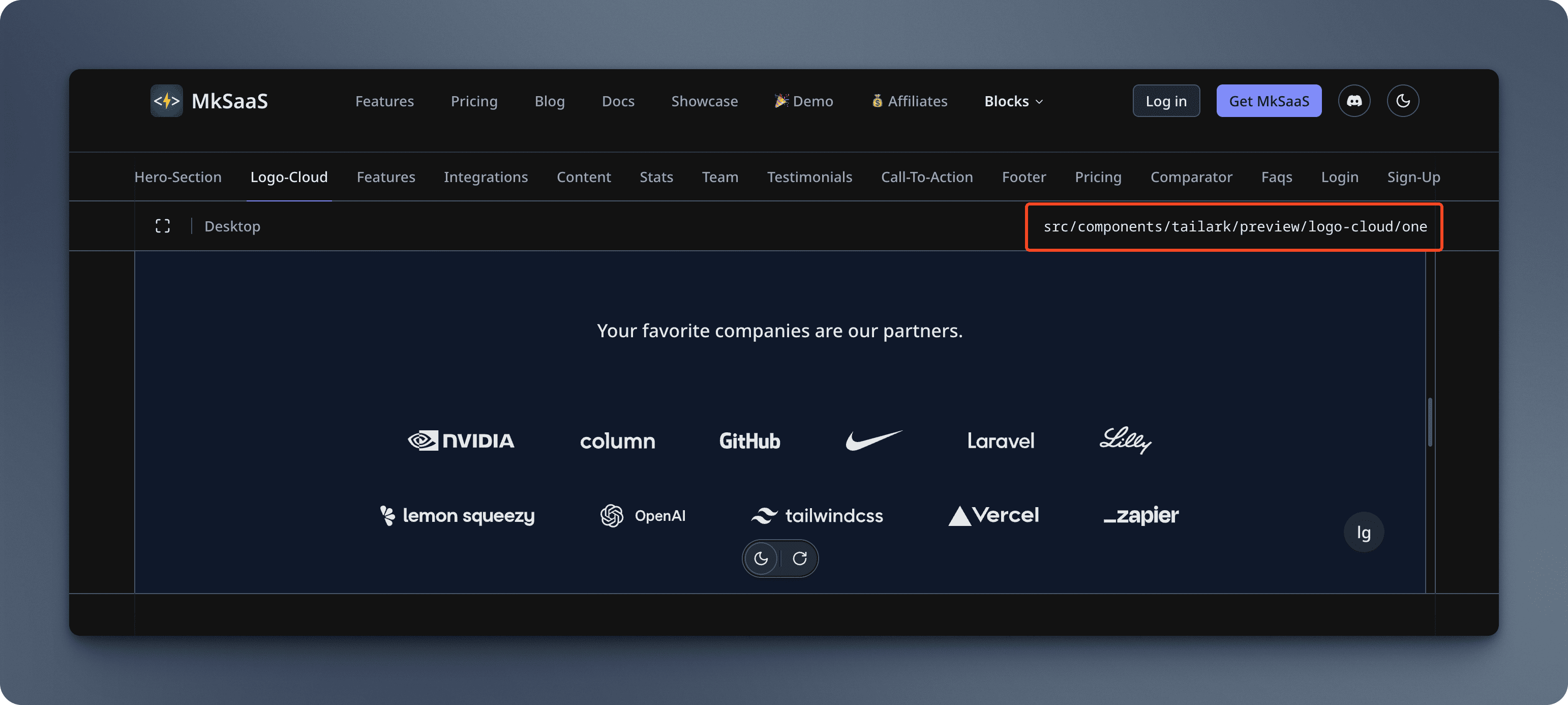Image resolution: width=1568 pixels, height=705 pixels.
Task: Click the Get MkSaaS button
Action: (x=1269, y=101)
